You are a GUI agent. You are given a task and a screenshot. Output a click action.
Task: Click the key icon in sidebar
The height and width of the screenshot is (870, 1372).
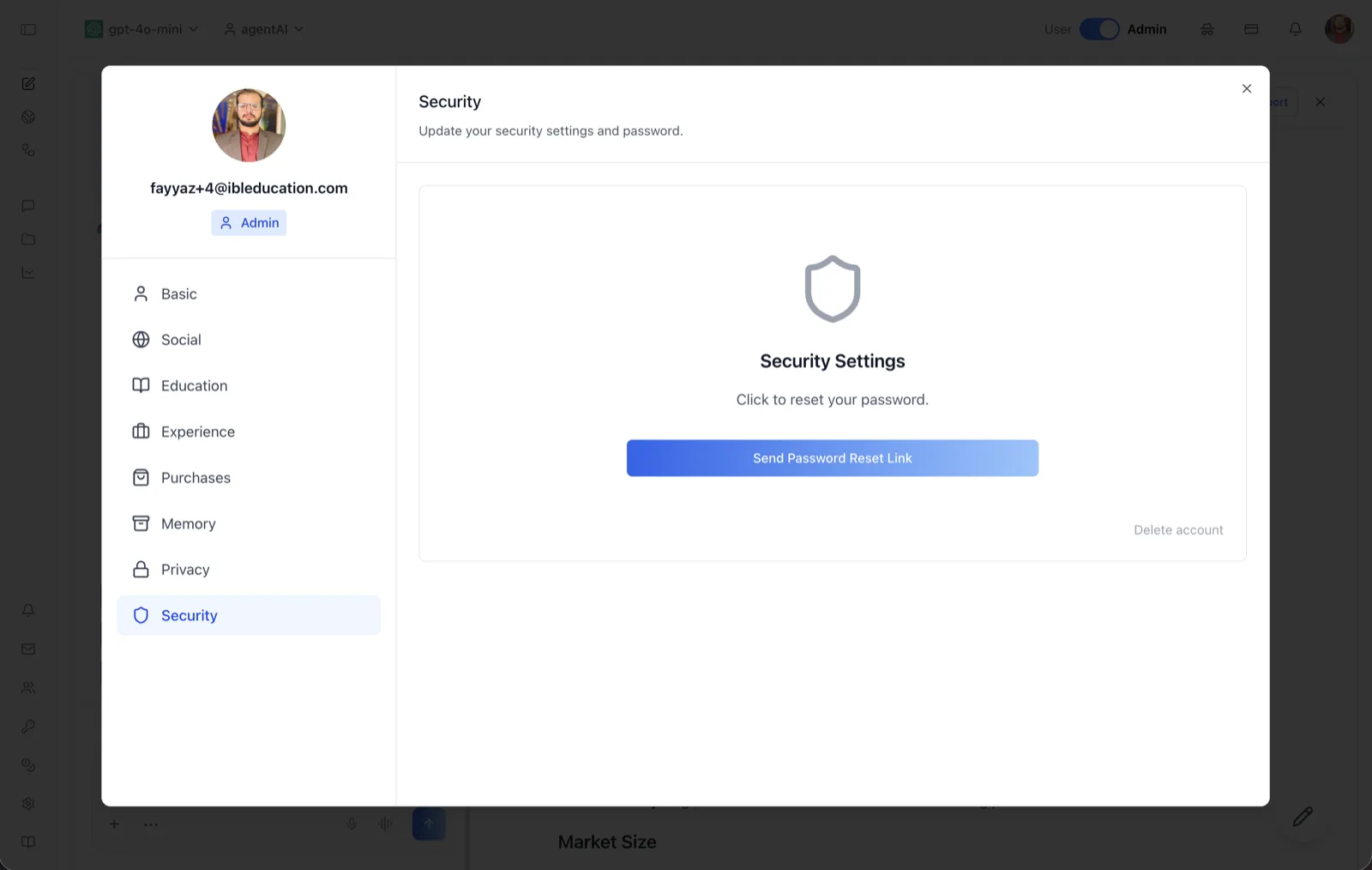coord(28,726)
